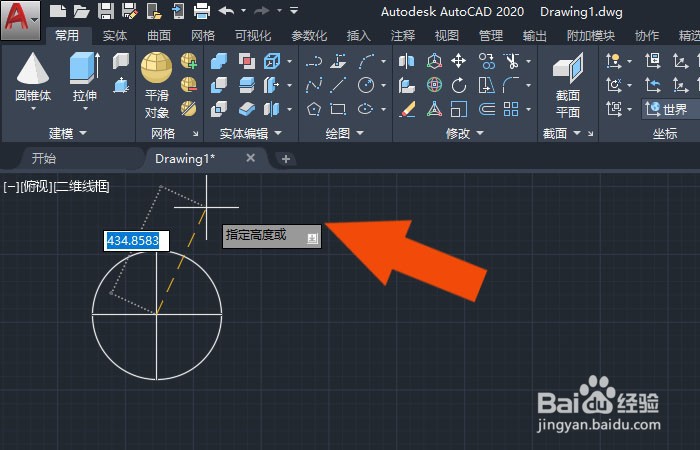Click Smooth Less mesh icon with red minus
This screenshot has height=450, width=700.
189,84
